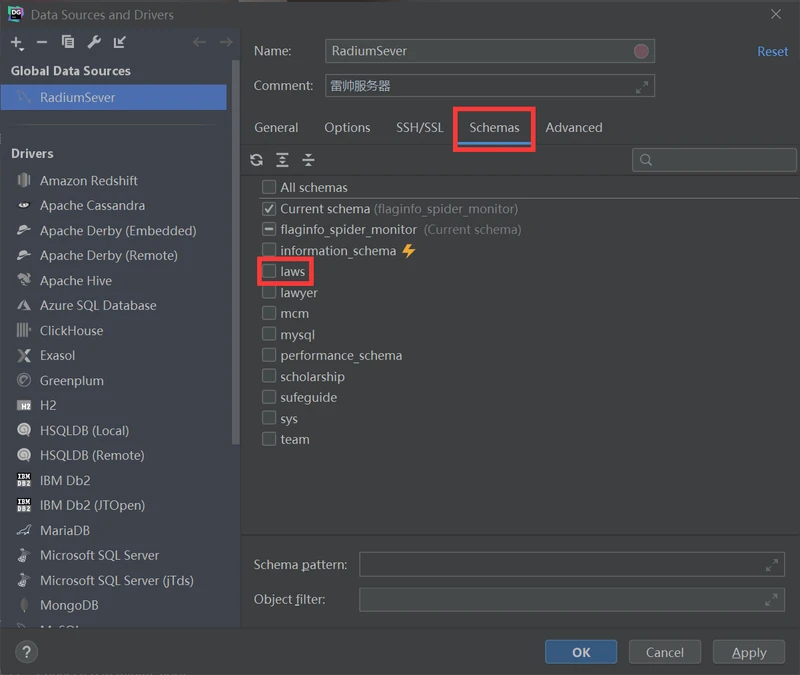Expand the Schema pattern field
800x675 pixels.
(x=771, y=565)
